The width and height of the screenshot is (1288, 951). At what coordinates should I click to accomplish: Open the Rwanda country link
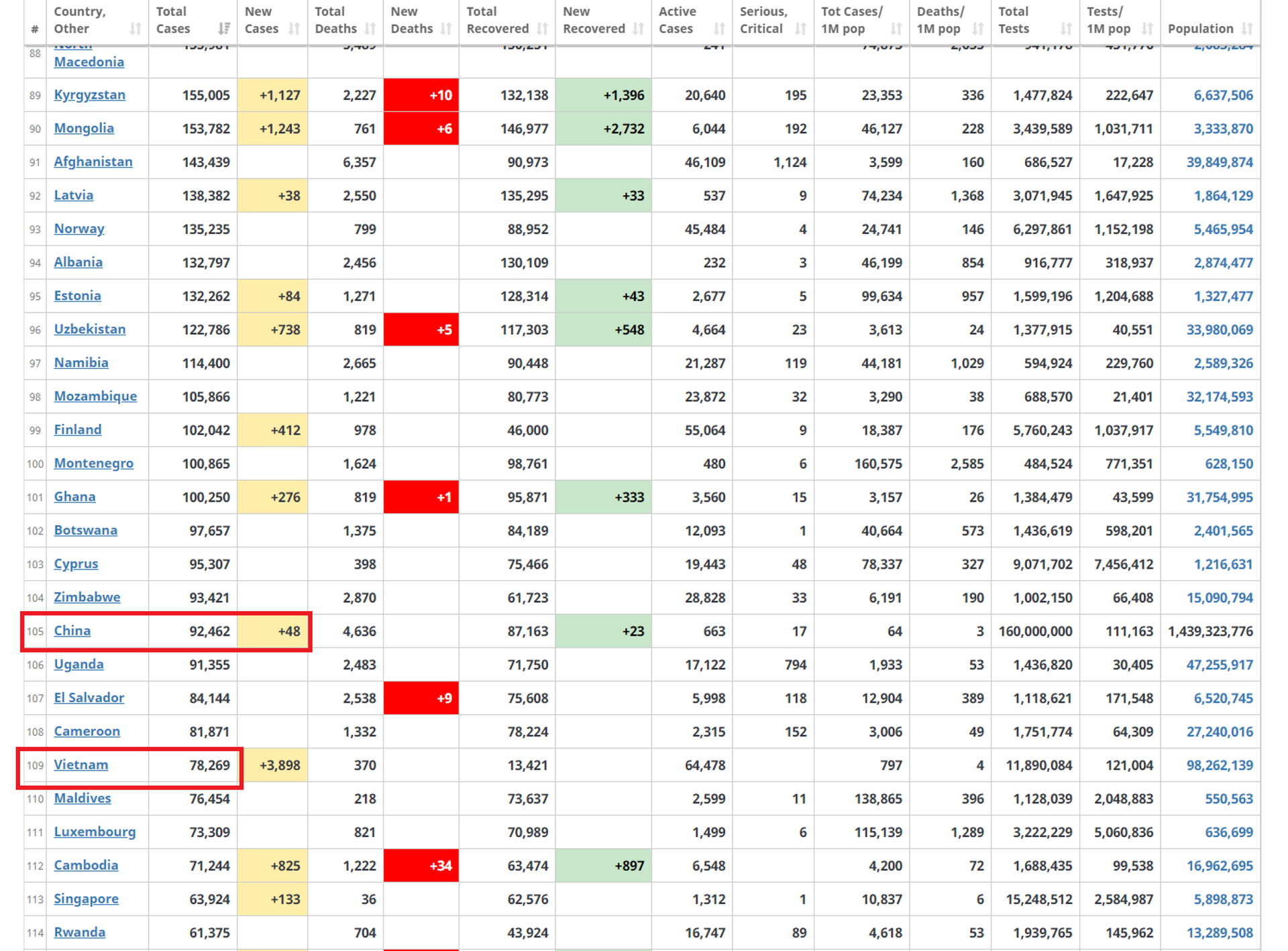click(80, 933)
